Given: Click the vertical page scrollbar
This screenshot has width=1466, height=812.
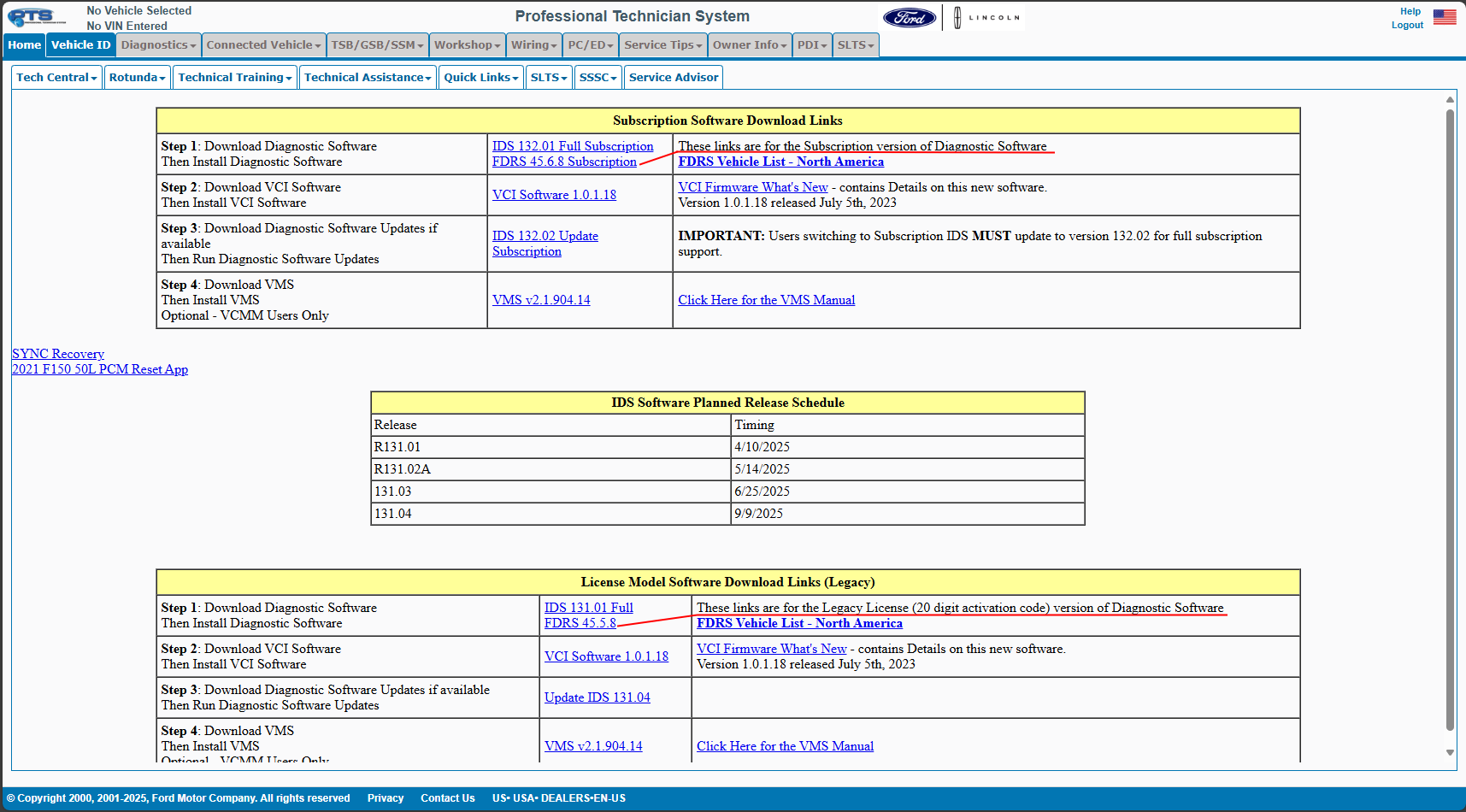Looking at the screenshot, I should click(1450, 419).
